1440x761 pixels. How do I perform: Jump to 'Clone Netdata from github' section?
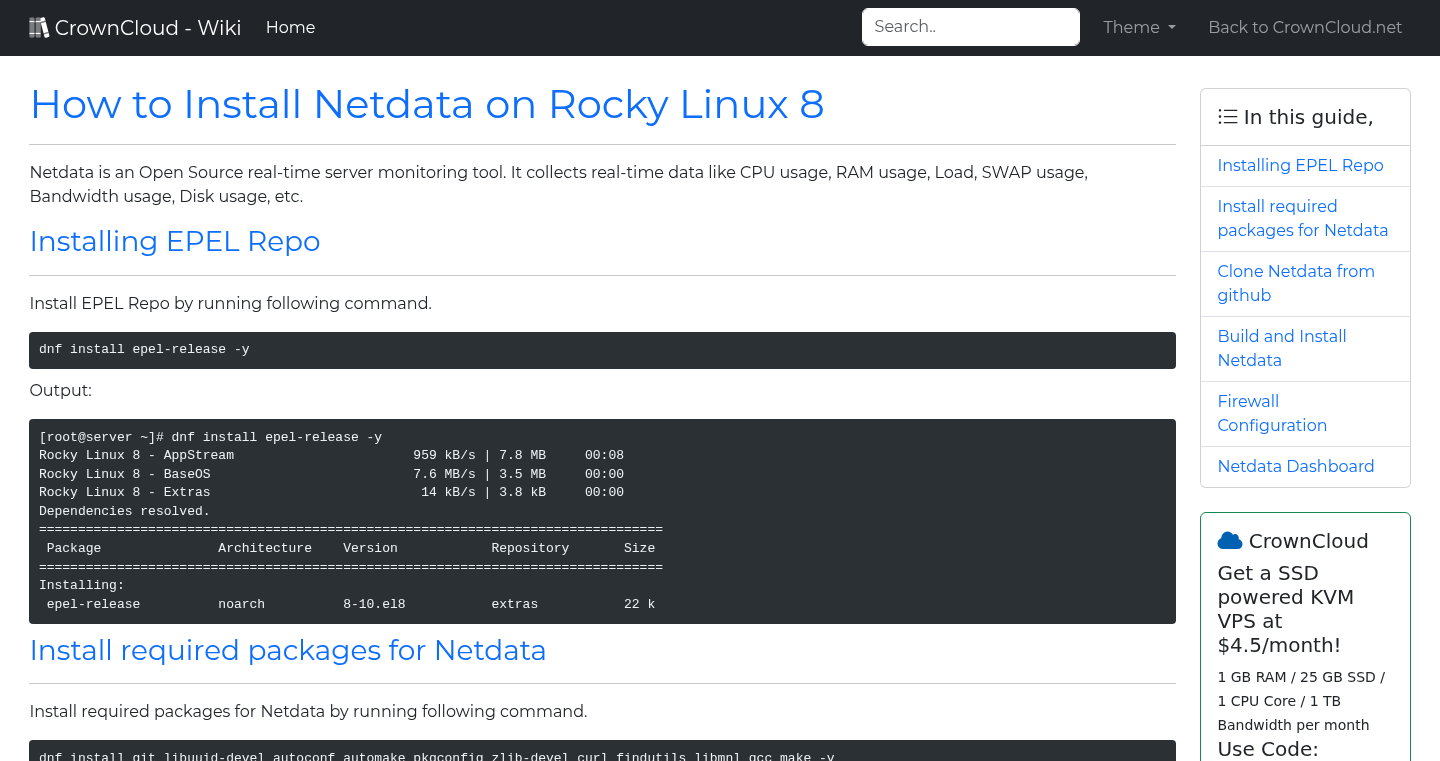point(1296,283)
